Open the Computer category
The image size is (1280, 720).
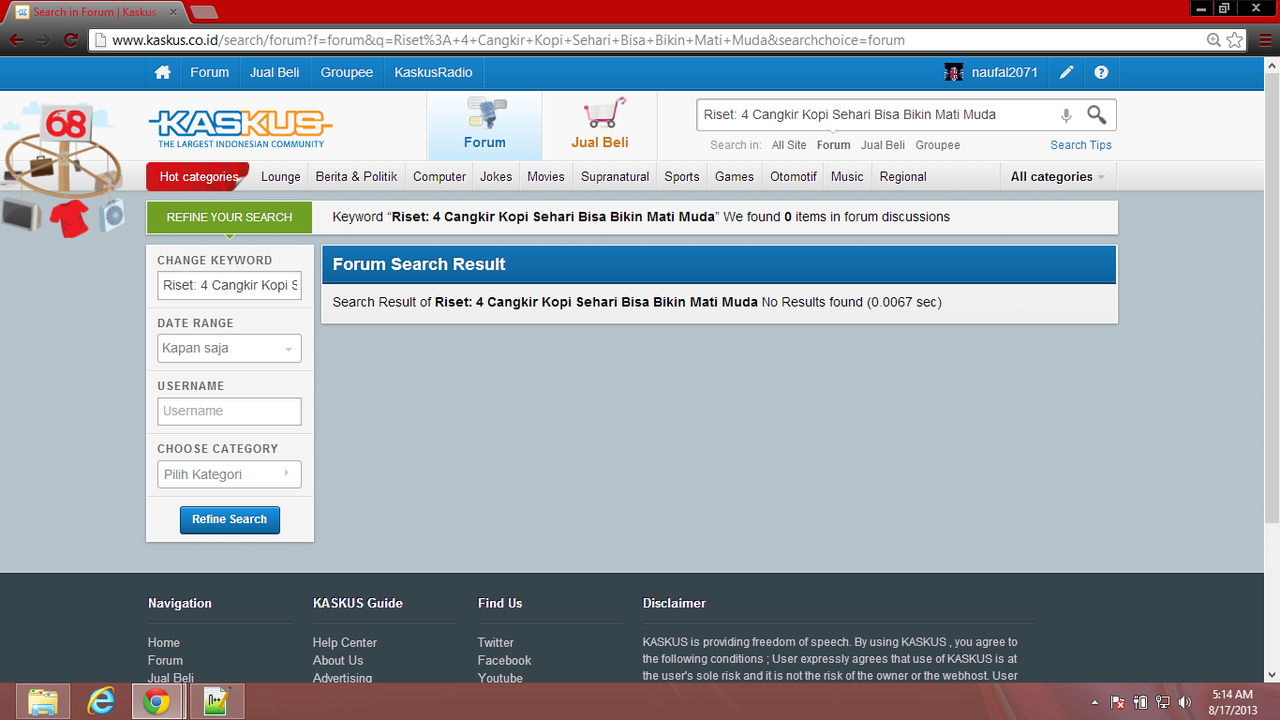tap(439, 177)
